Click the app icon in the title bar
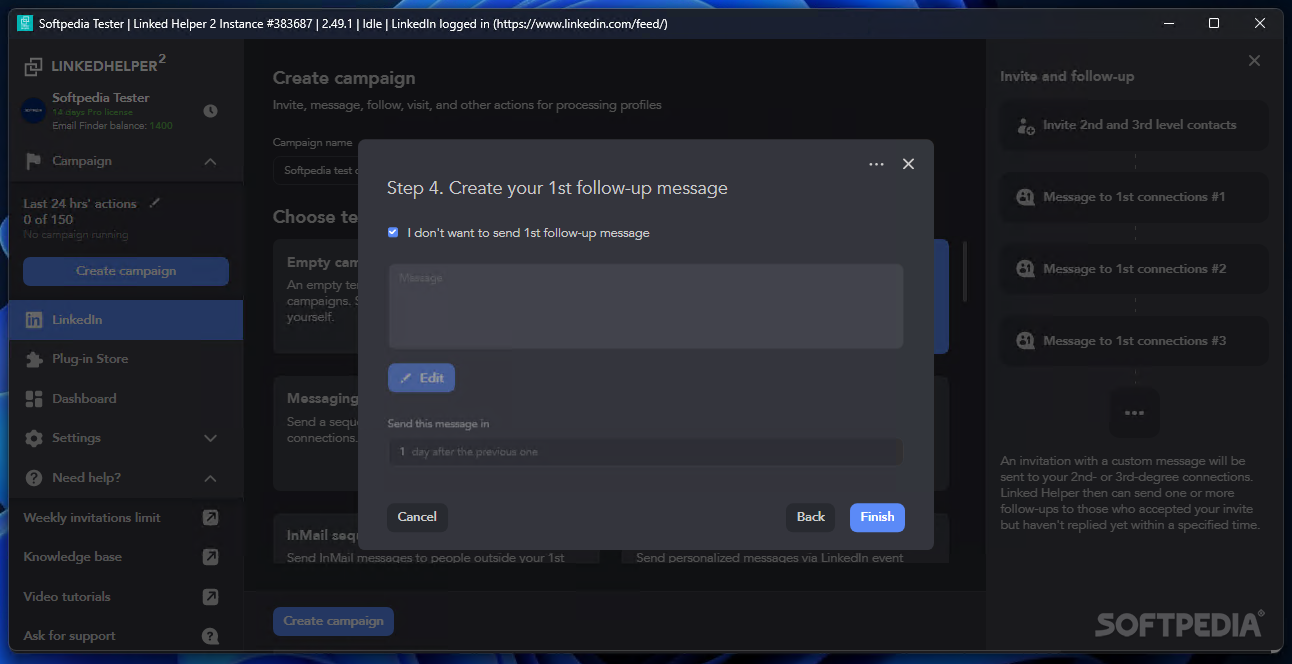1292x664 pixels. pos(25,23)
